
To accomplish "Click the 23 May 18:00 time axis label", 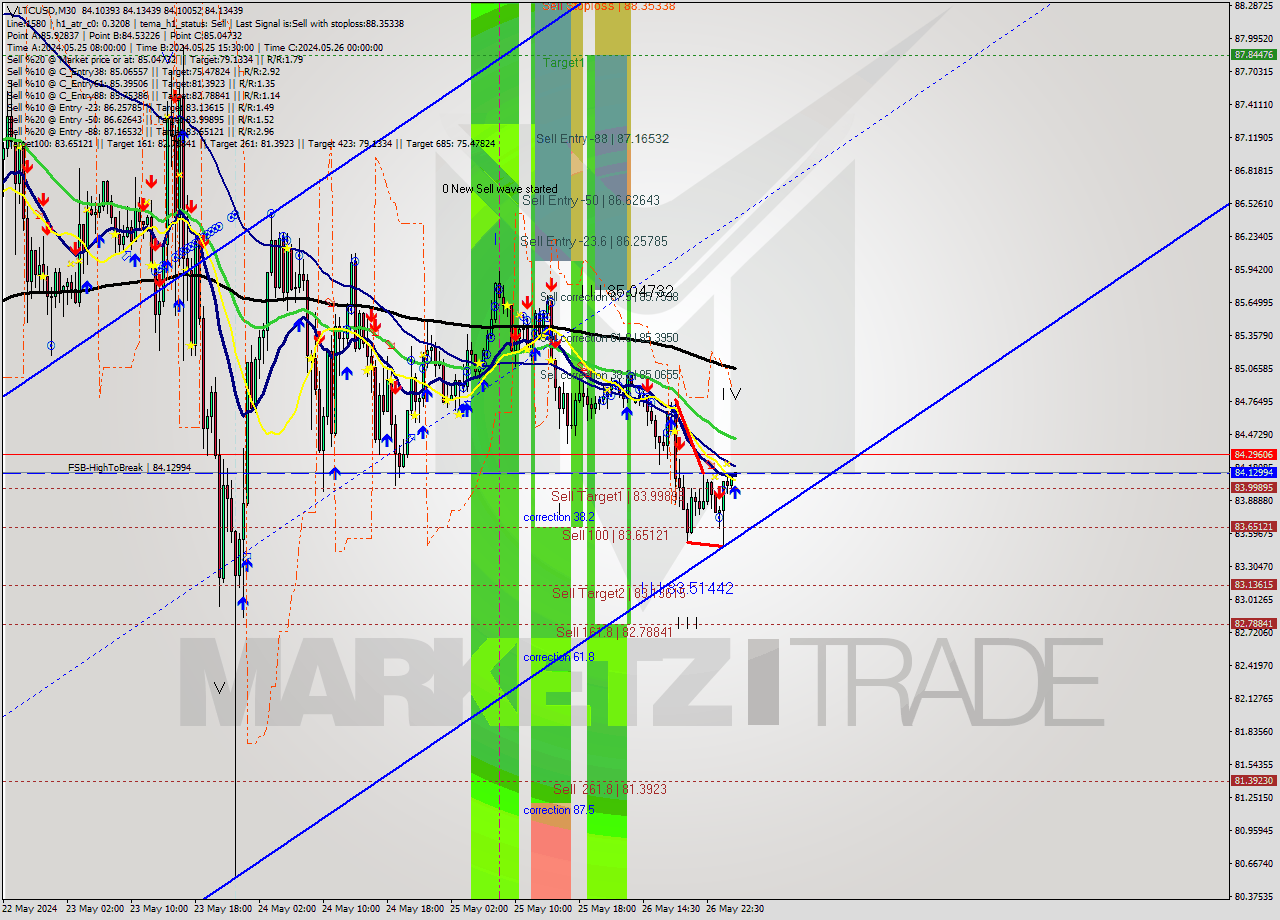I will point(222,909).
